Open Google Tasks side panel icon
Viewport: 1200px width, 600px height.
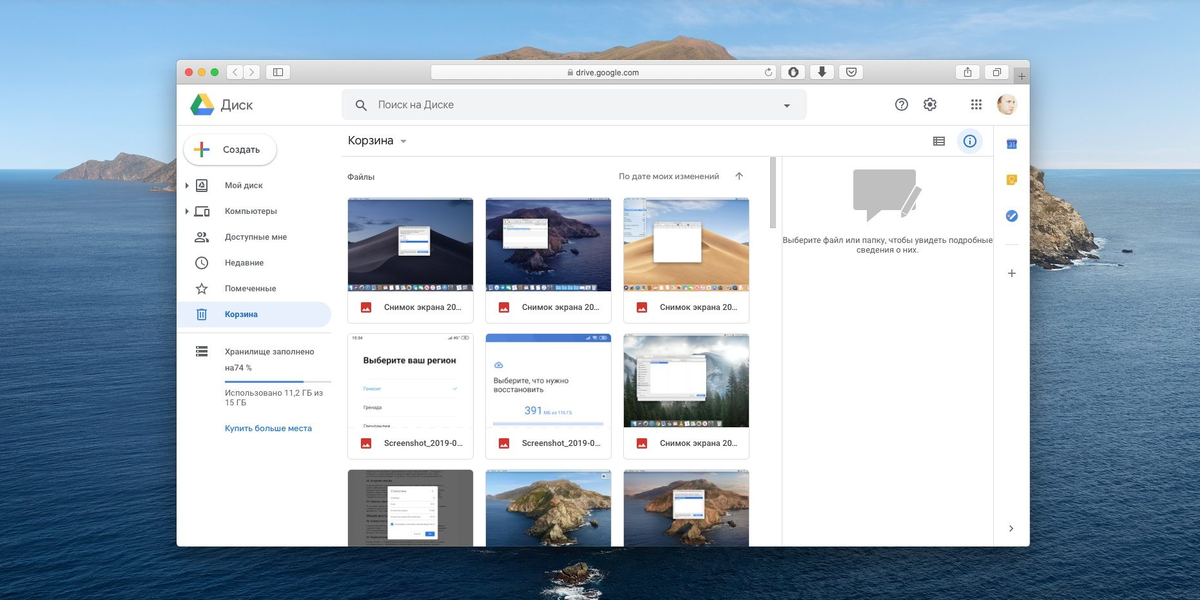1011,215
